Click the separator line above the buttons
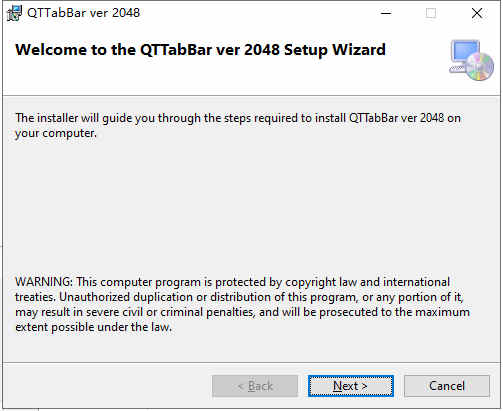 [x=251, y=362]
